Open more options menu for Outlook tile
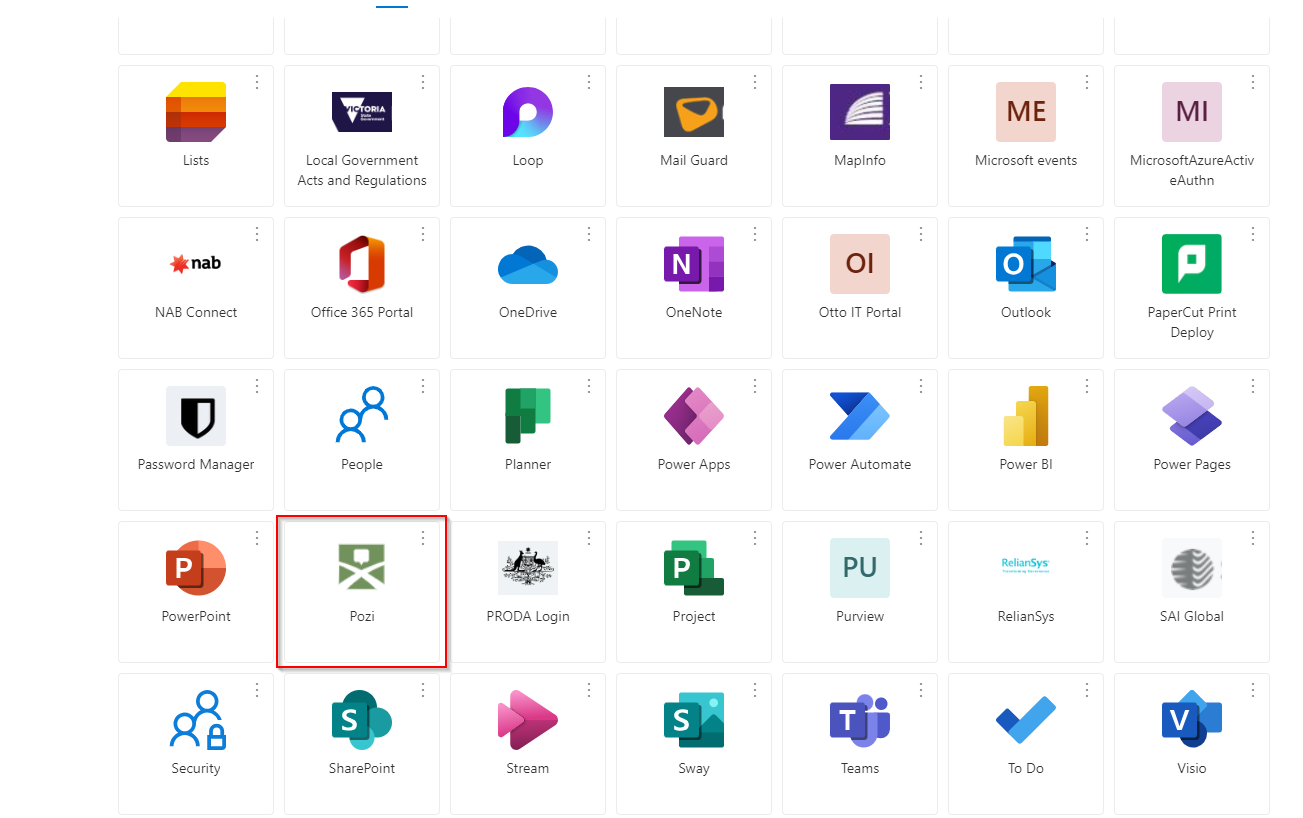 tap(1087, 234)
